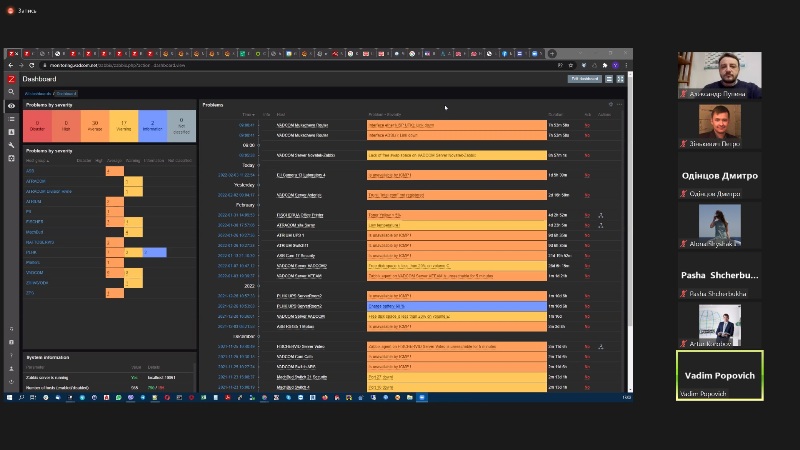Open the Configuration wrench menu

click(12, 145)
